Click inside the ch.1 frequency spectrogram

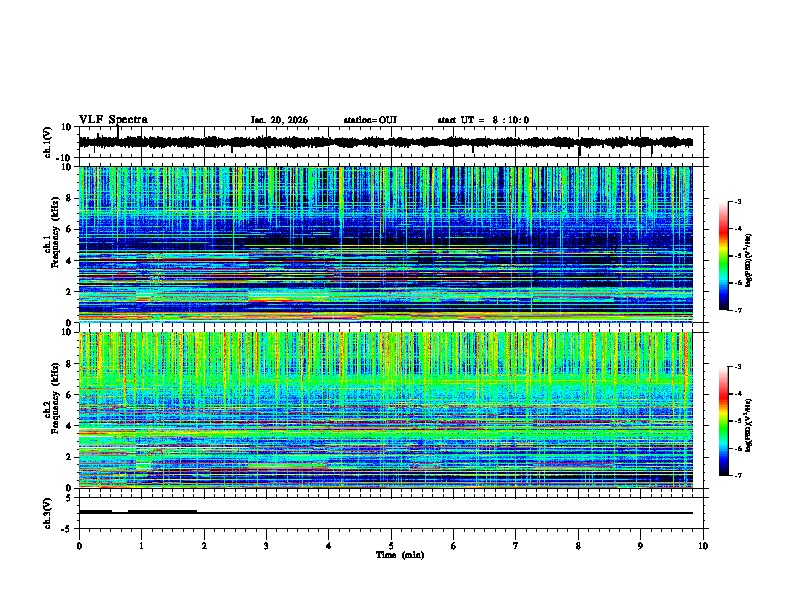click(385, 244)
